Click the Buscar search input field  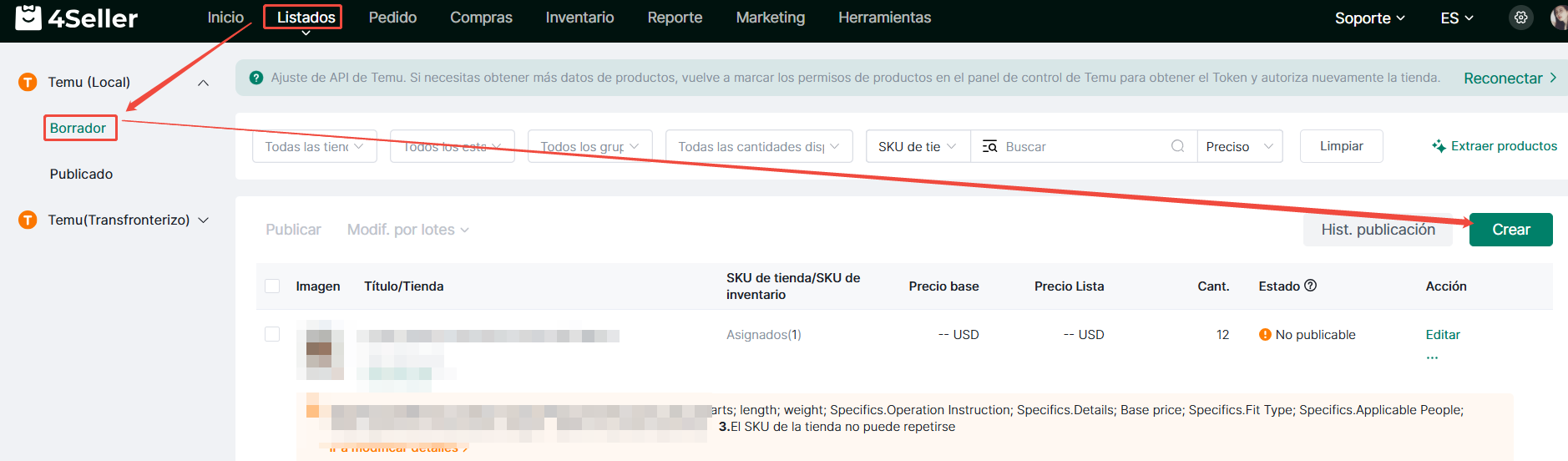[x=1081, y=146]
